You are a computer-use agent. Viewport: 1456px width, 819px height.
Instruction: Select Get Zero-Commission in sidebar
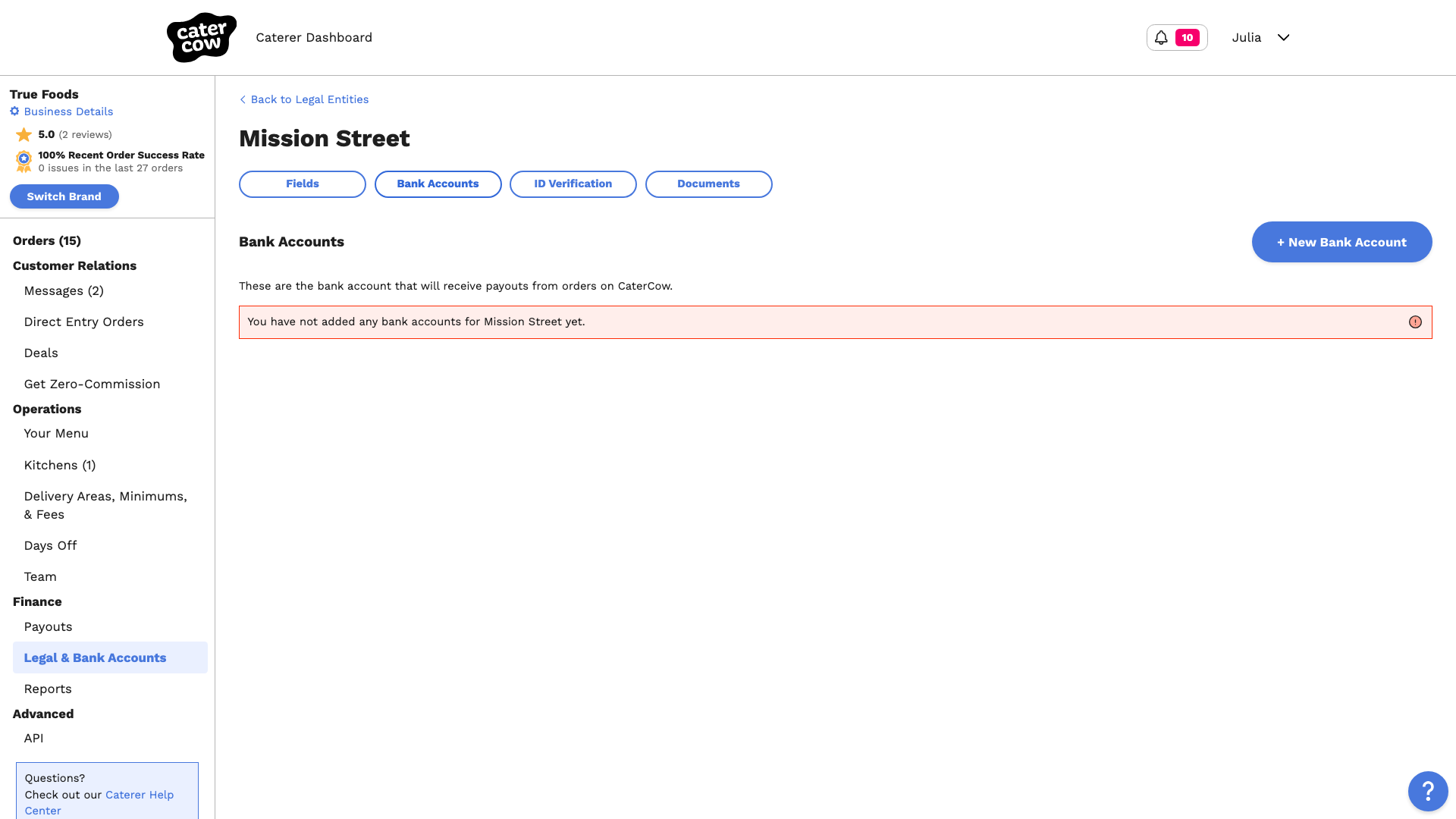pos(92,384)
